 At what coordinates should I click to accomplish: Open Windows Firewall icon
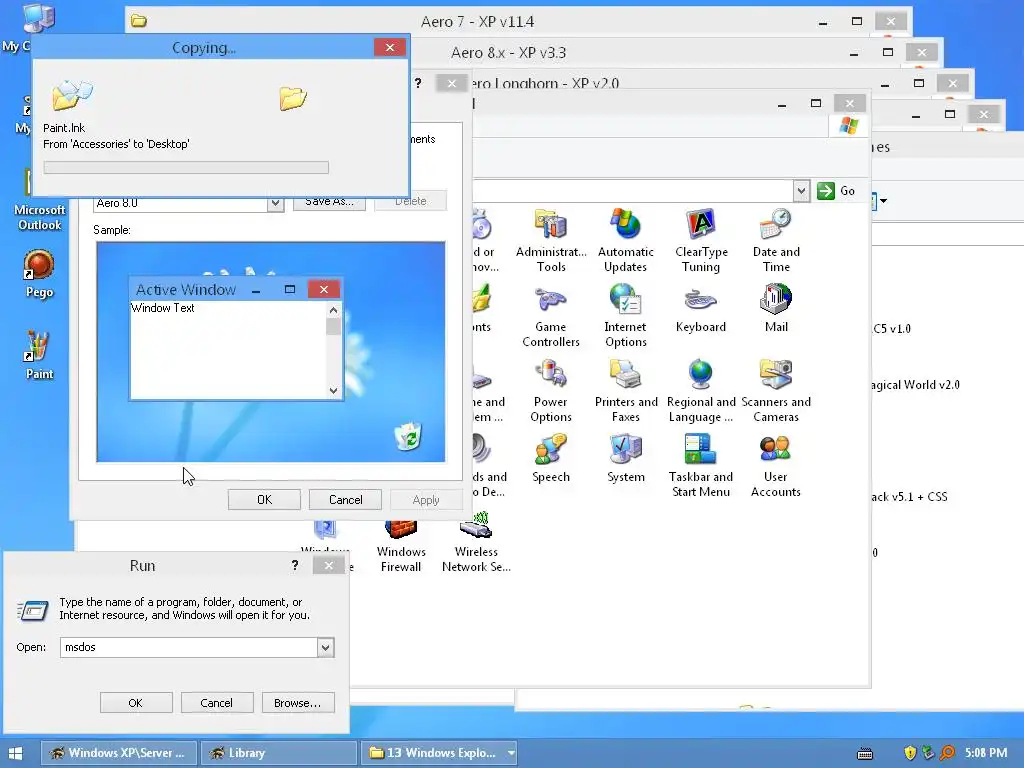coord(401,547)
